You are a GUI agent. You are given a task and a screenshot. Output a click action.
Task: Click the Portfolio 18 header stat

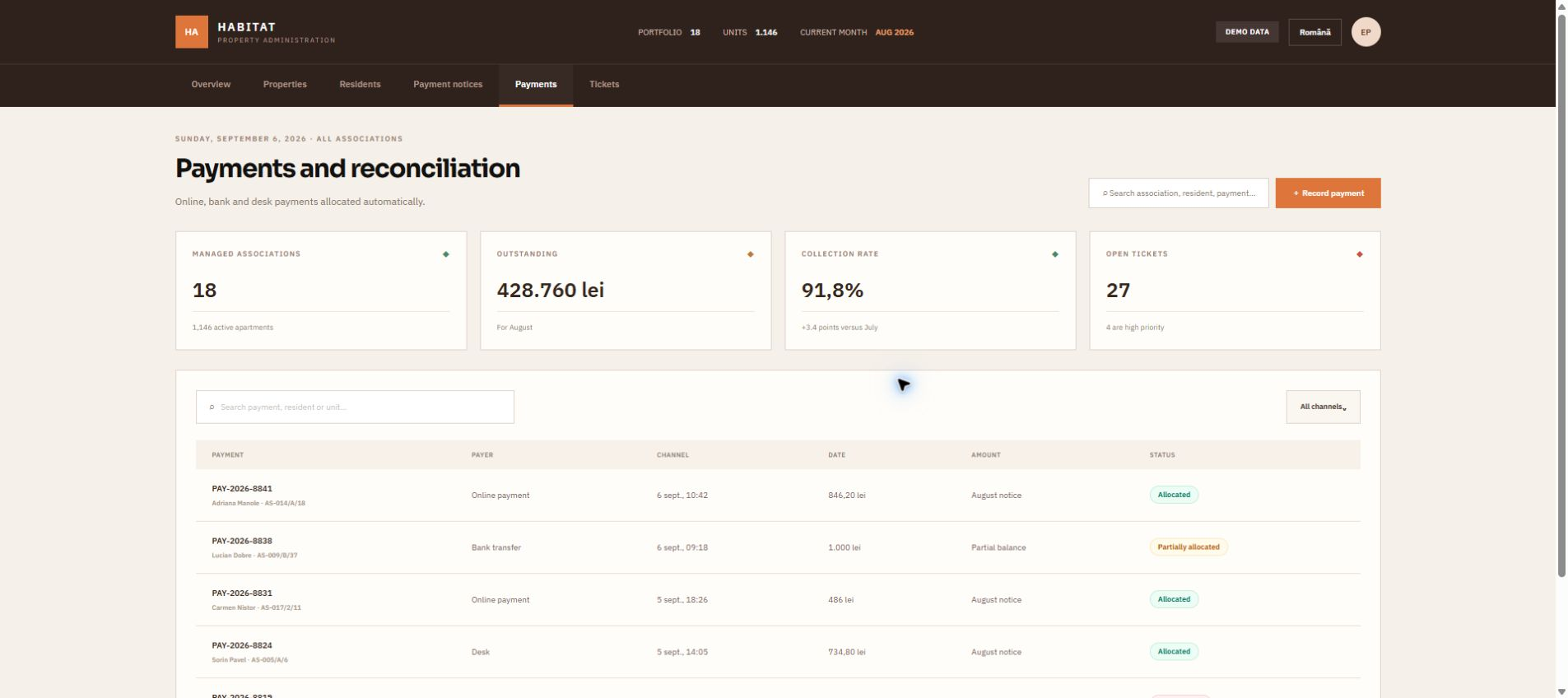(x=668, y=32)
